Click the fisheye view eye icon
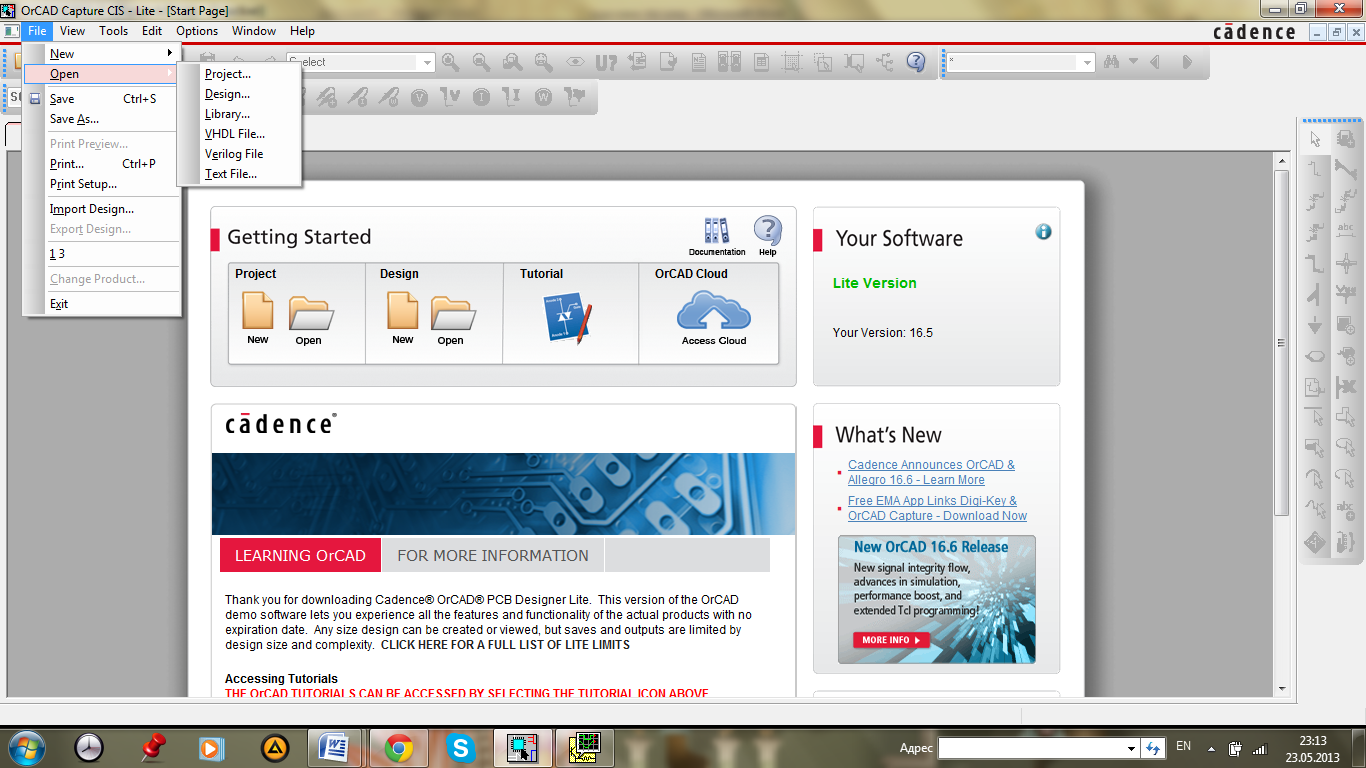Screen dimensions: 1366x768 click(x=575, y=62)
